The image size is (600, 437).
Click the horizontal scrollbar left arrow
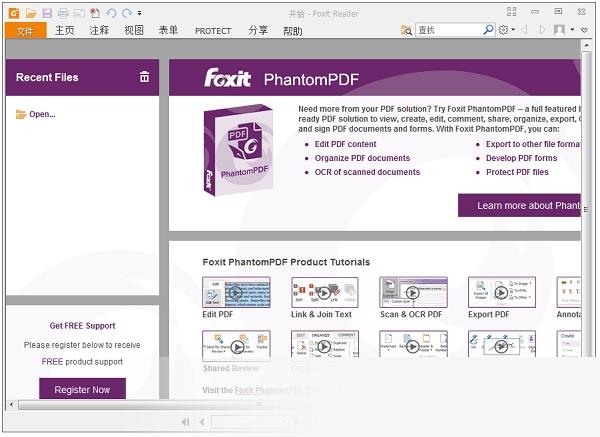point(11,404)
